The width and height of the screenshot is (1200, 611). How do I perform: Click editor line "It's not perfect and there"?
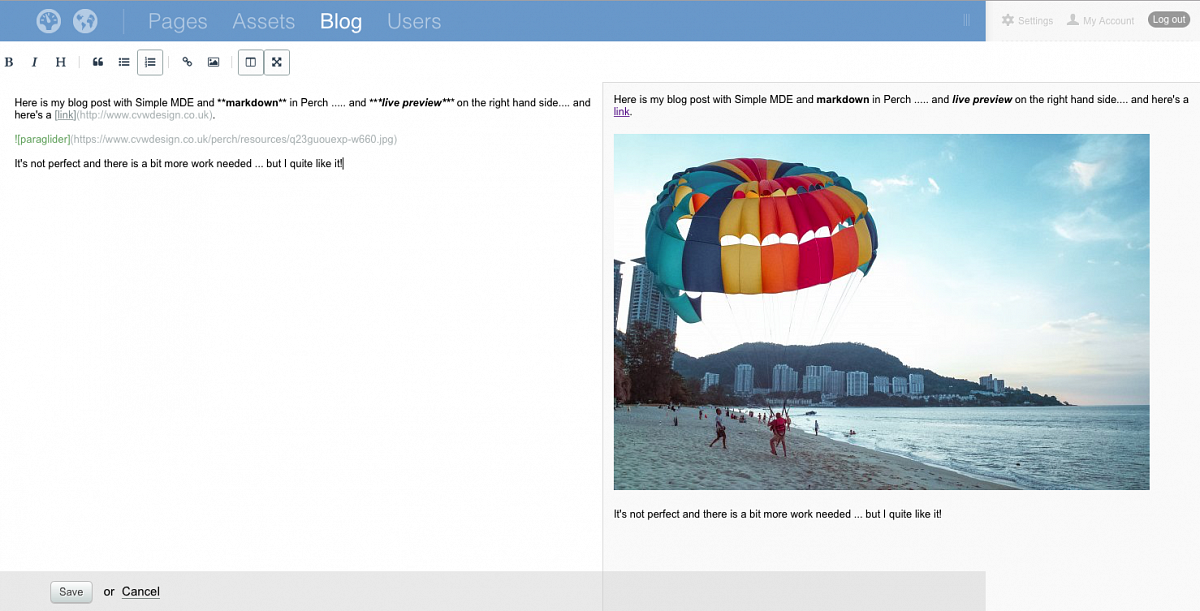point(179,163)
